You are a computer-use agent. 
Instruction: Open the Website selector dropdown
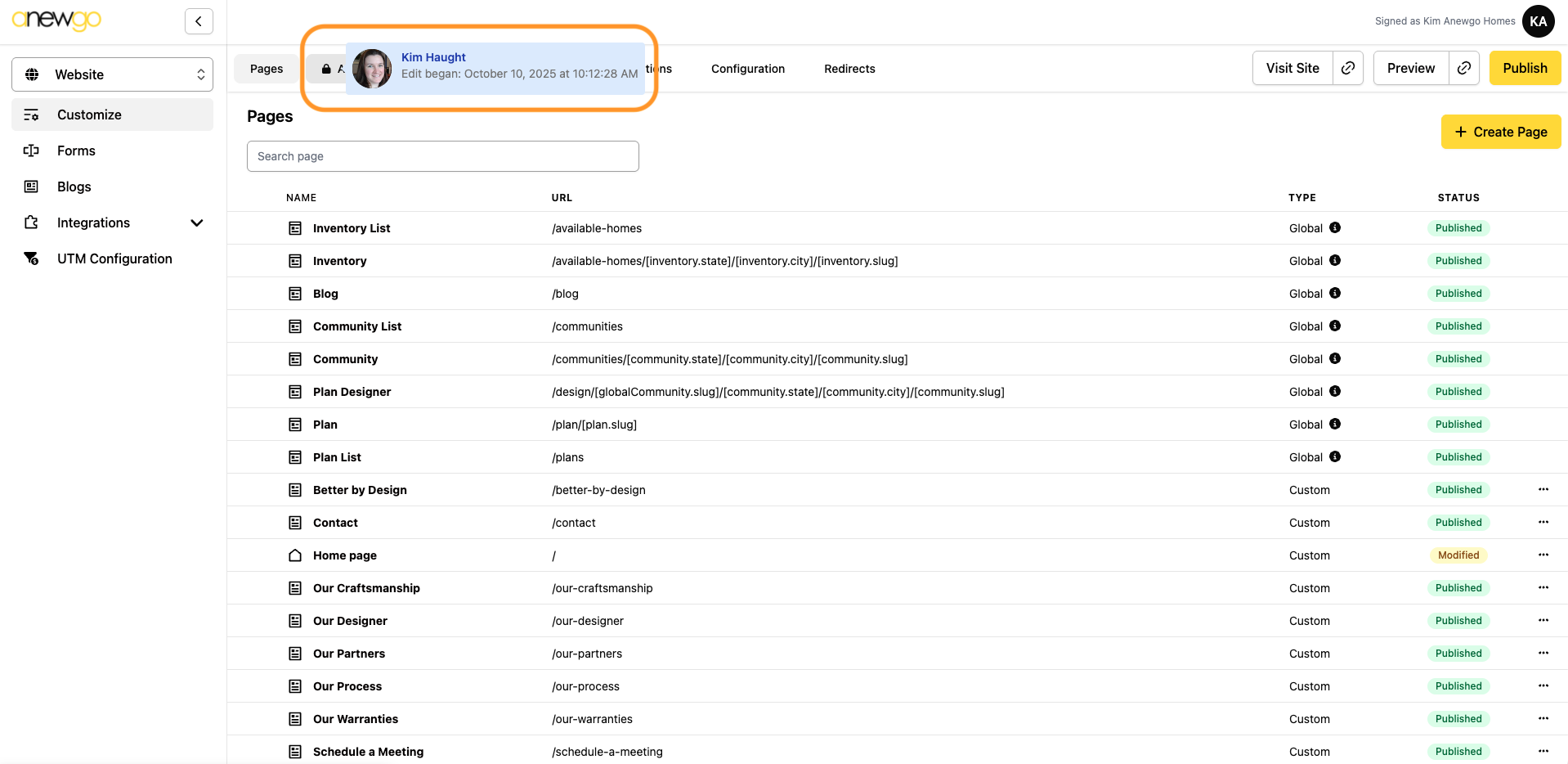tap(112, 74)
